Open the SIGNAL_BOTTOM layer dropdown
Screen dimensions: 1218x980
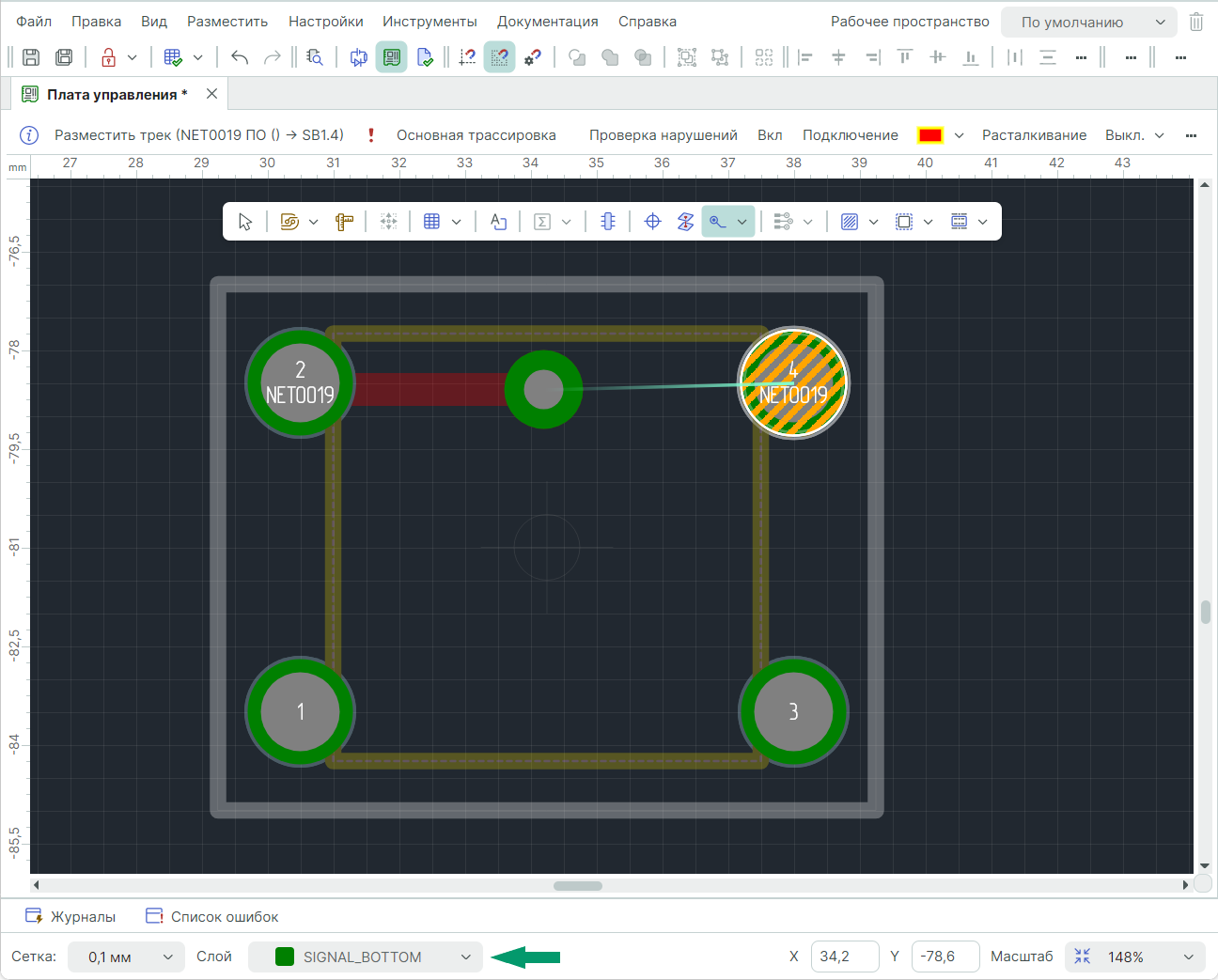tap(366, 957)
